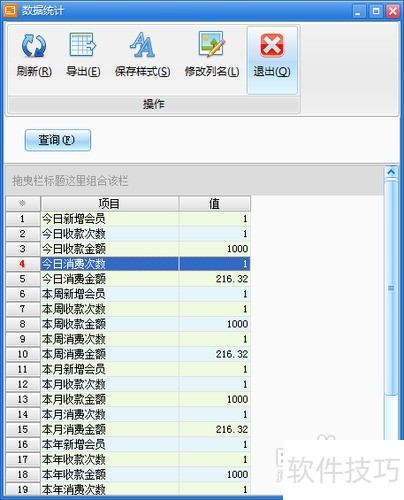Click the 值 column header
404x500 pixels.
pyautogui.click(x=215, y=204)
